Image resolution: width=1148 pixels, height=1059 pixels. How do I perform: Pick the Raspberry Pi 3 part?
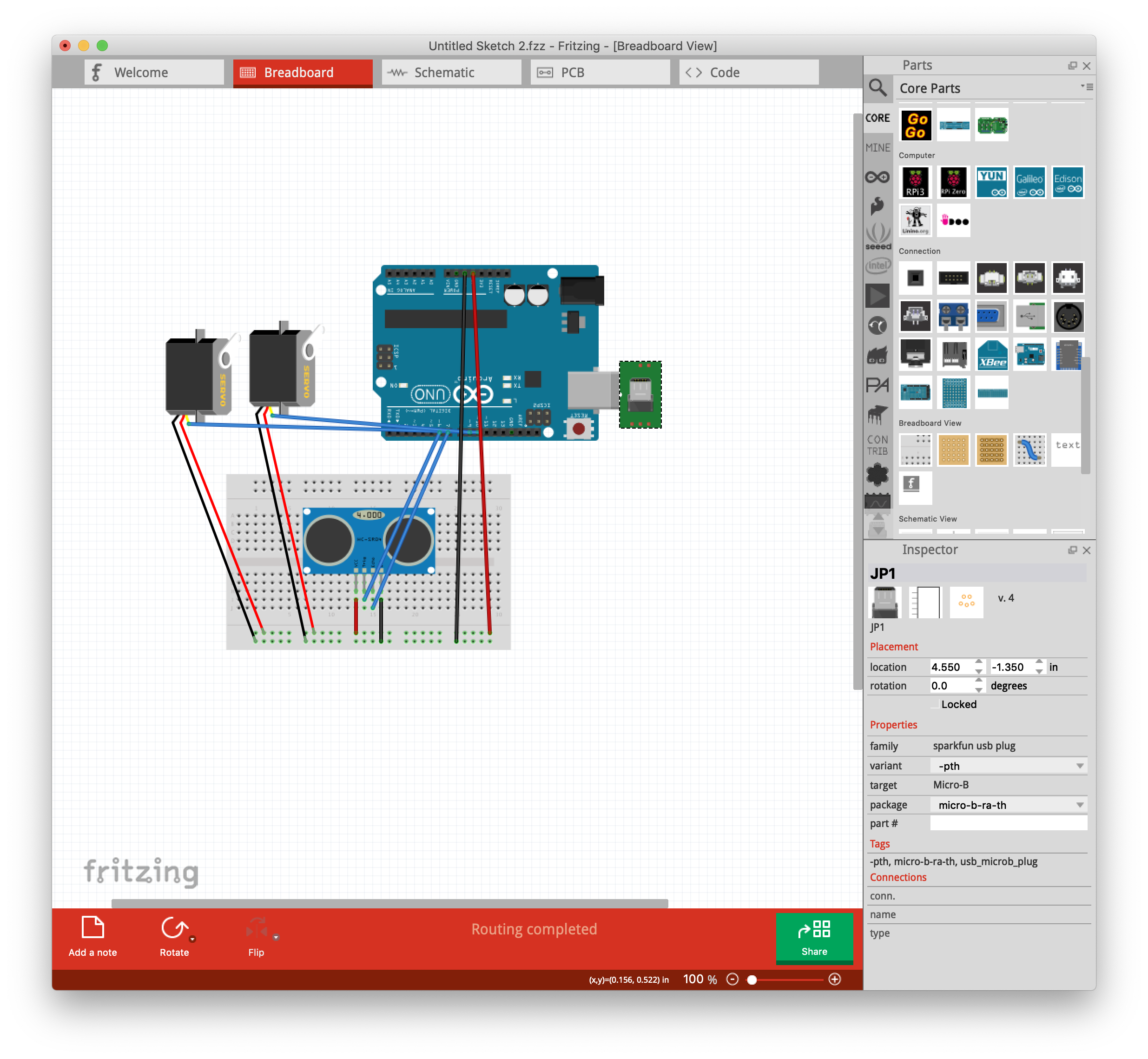(x=916, y=182)
